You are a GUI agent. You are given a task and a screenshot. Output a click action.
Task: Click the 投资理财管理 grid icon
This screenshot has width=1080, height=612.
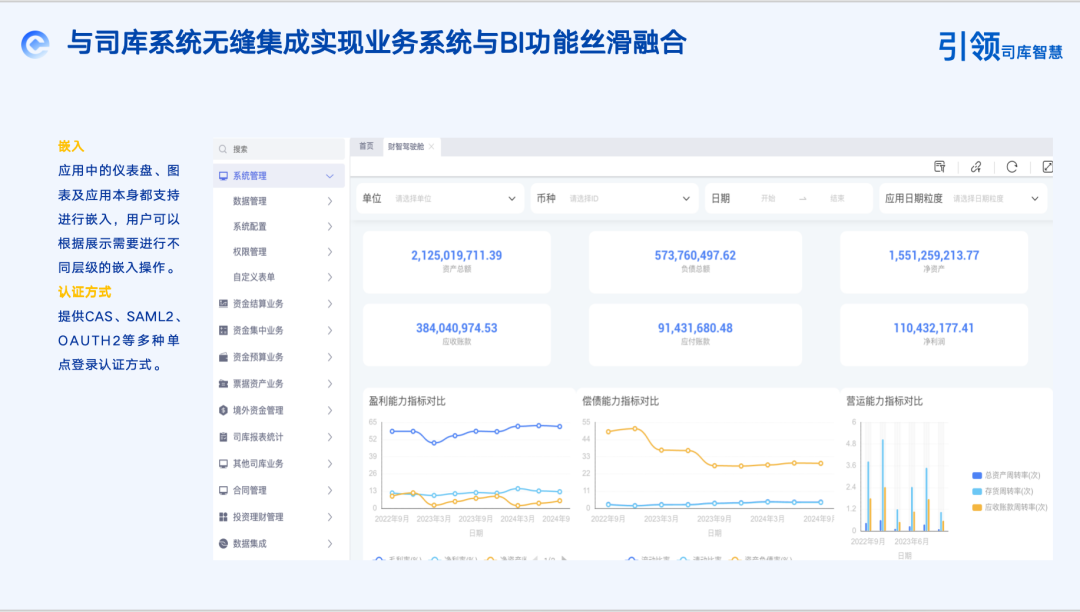click(x=221, y=516)
